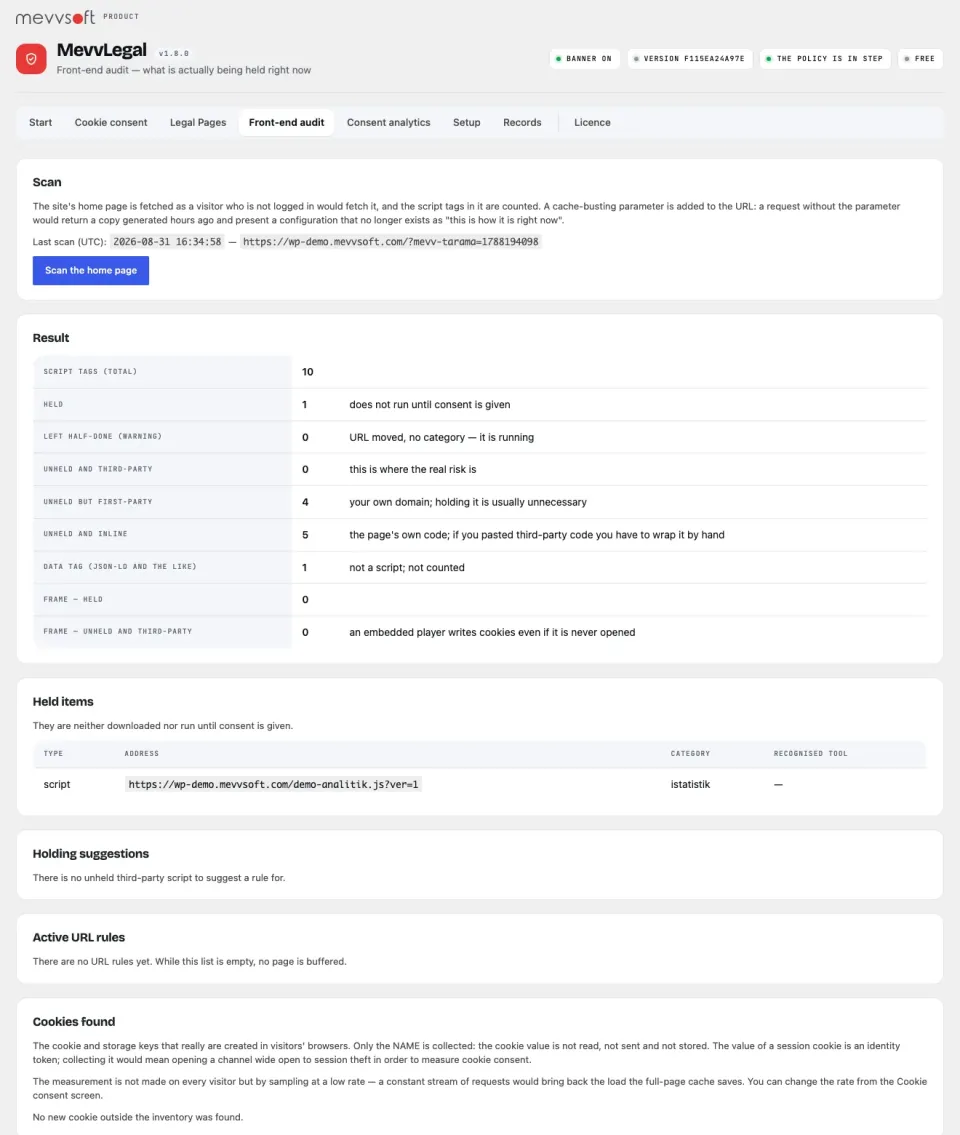Click the mevvsoft logo at top
The width and height of the screenshot is (960, 1135).
click(x=55, y=17)
